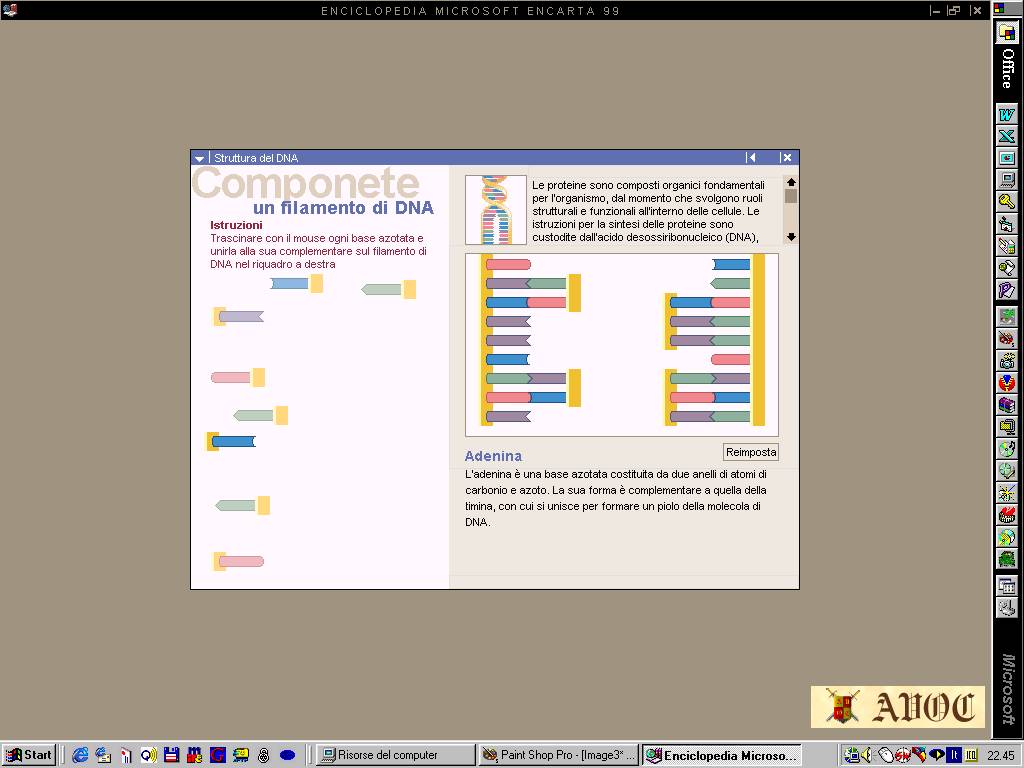This screenshot has width=1024, height=768.
Task: Click the scroll up arrow of the intro text
Action: 791,182
